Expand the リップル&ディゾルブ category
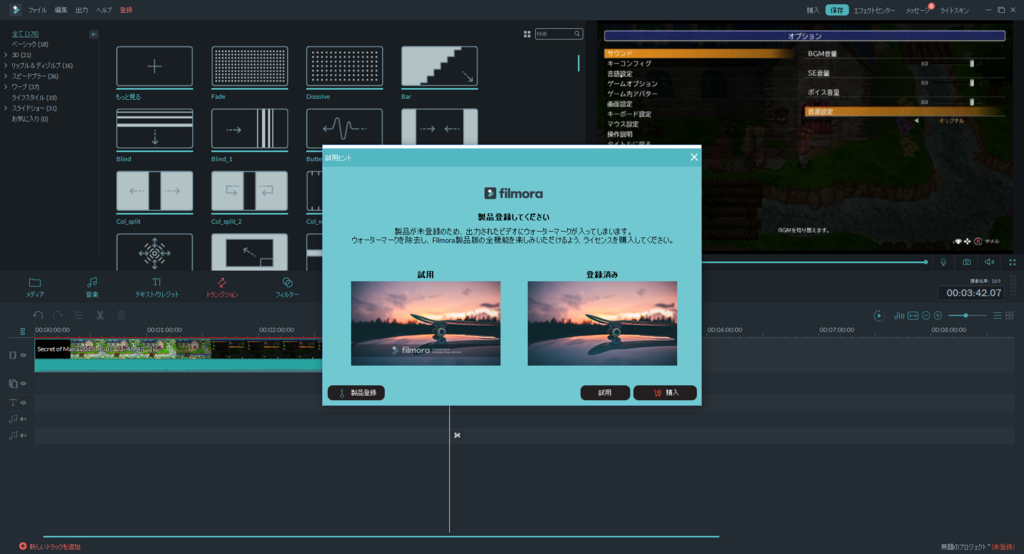Viewport: 1024px width, 554px height. click(6, 65)
